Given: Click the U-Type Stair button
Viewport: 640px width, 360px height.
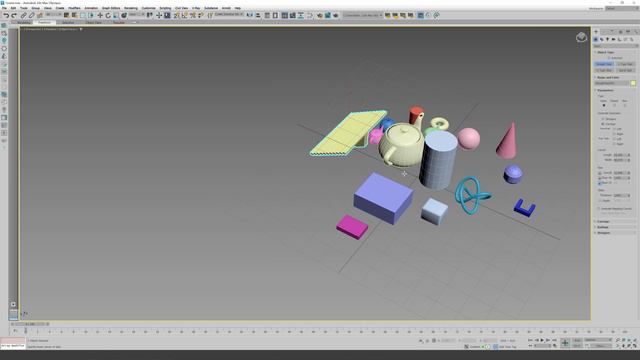Looking at the screenshot, I should (x=604, y=70).
